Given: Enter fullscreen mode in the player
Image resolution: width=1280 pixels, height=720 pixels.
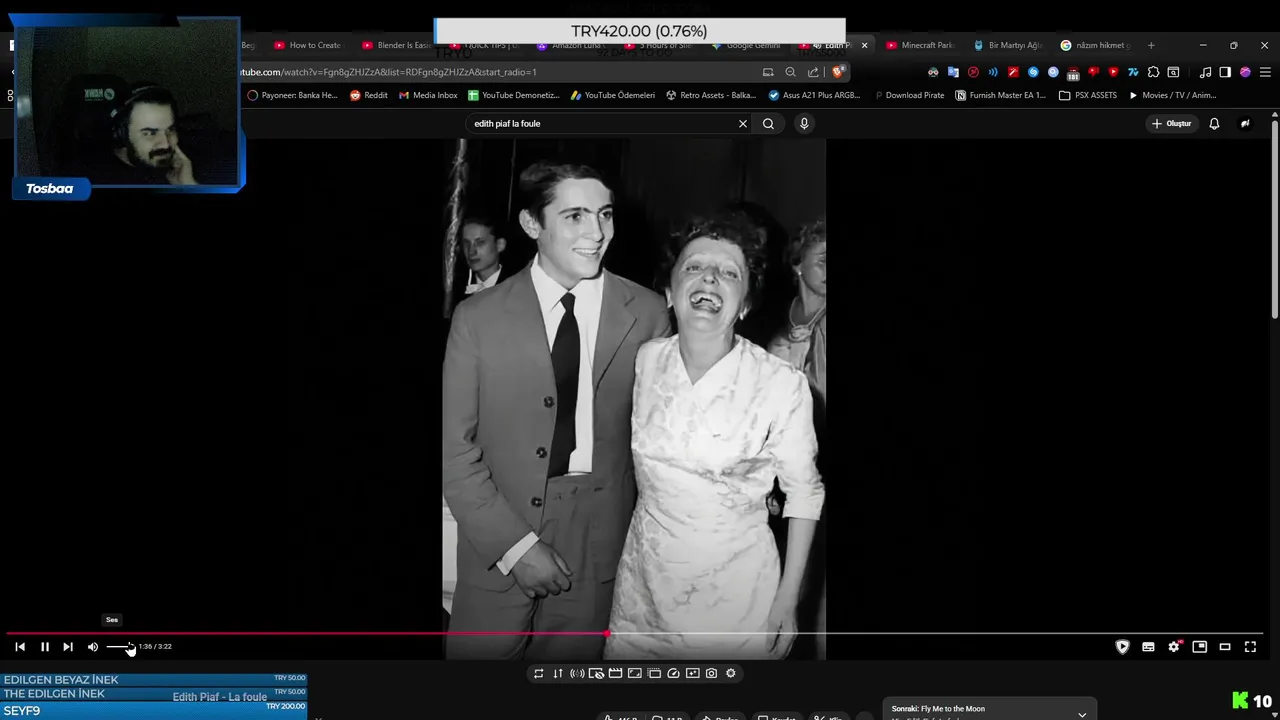Looking at the screenshot, I should pyautogui.click(x=1250, y=647).
